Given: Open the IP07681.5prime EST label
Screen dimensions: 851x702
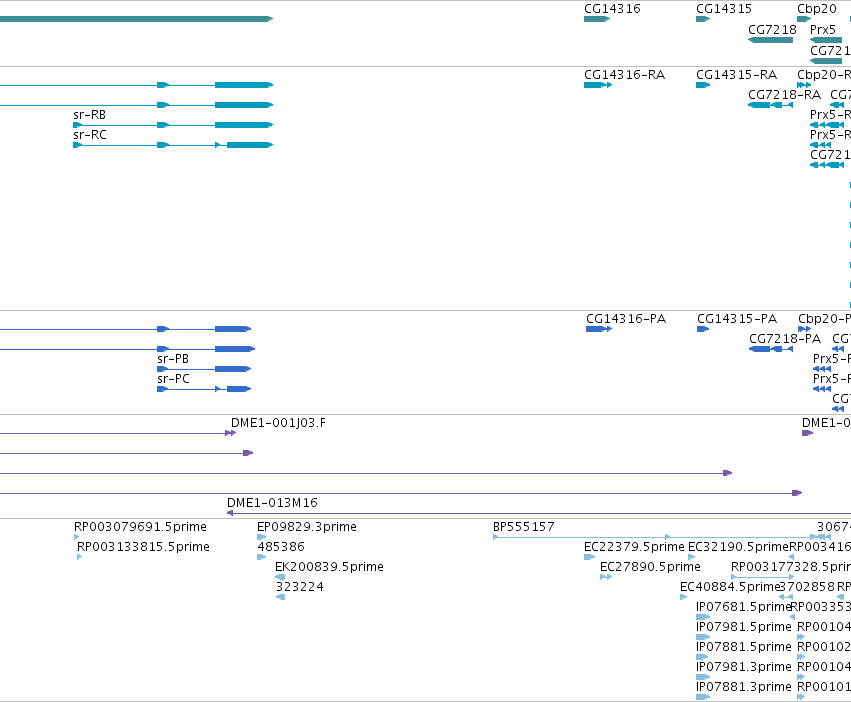Looking at the screenshot, I should click(744, 607).
